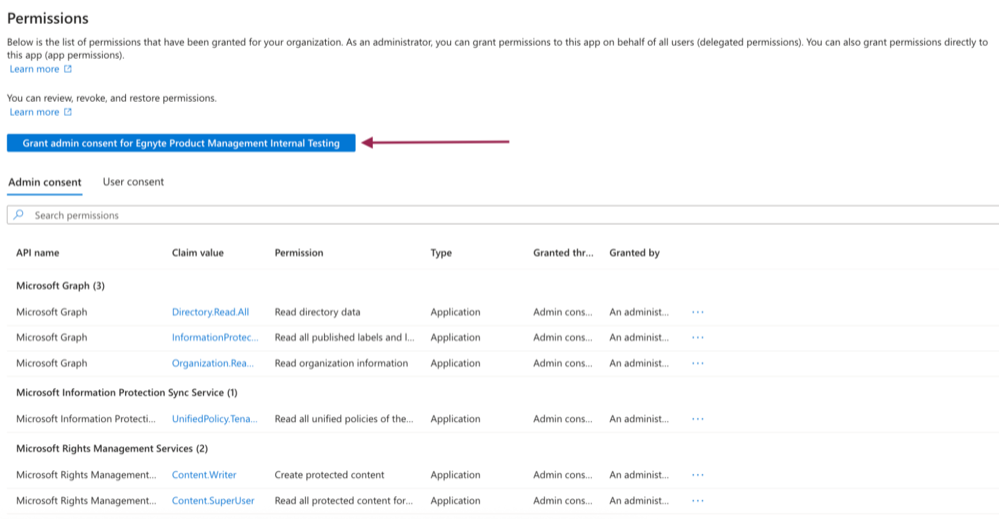
Task: Sort by the Claim value column header
Action: click(198, 253)
